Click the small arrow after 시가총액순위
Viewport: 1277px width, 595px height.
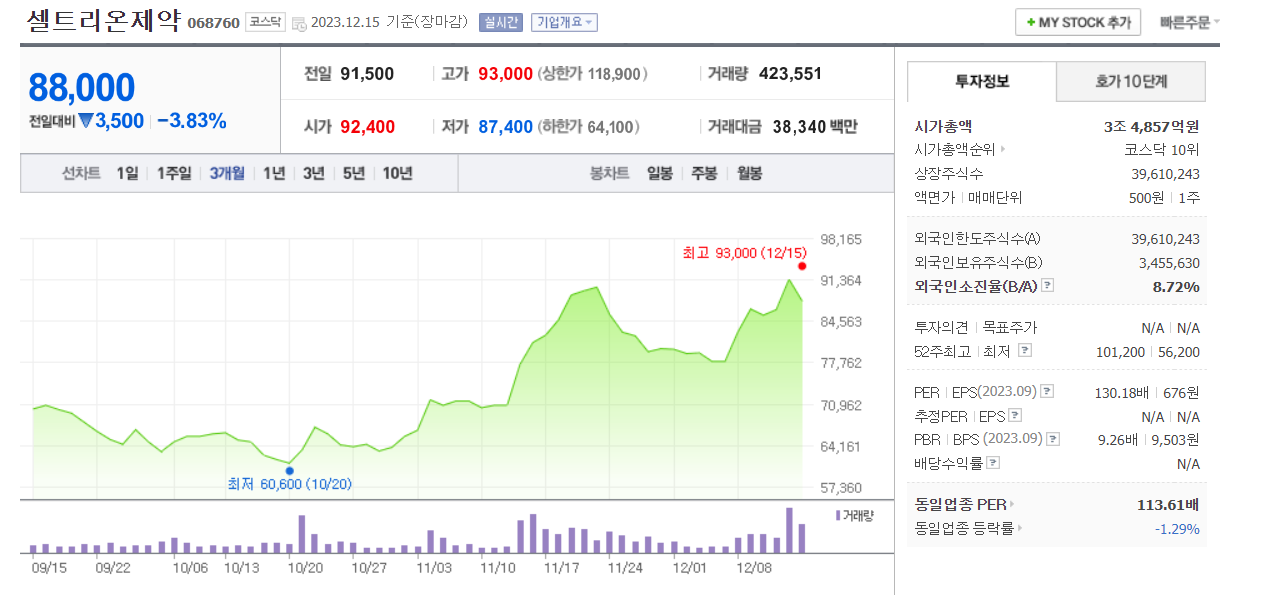pyautogui.click(x=1003, y=150)
